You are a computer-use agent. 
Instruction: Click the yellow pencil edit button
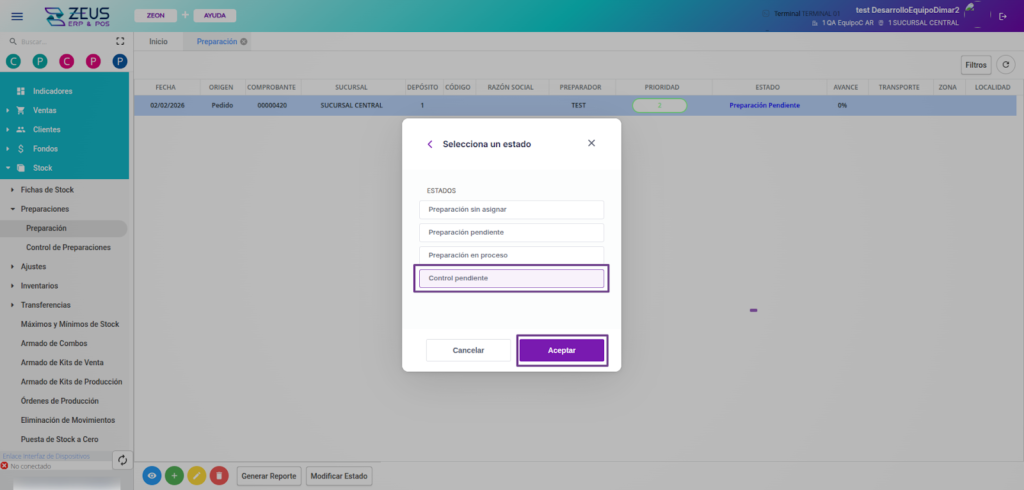click(197, 476)
